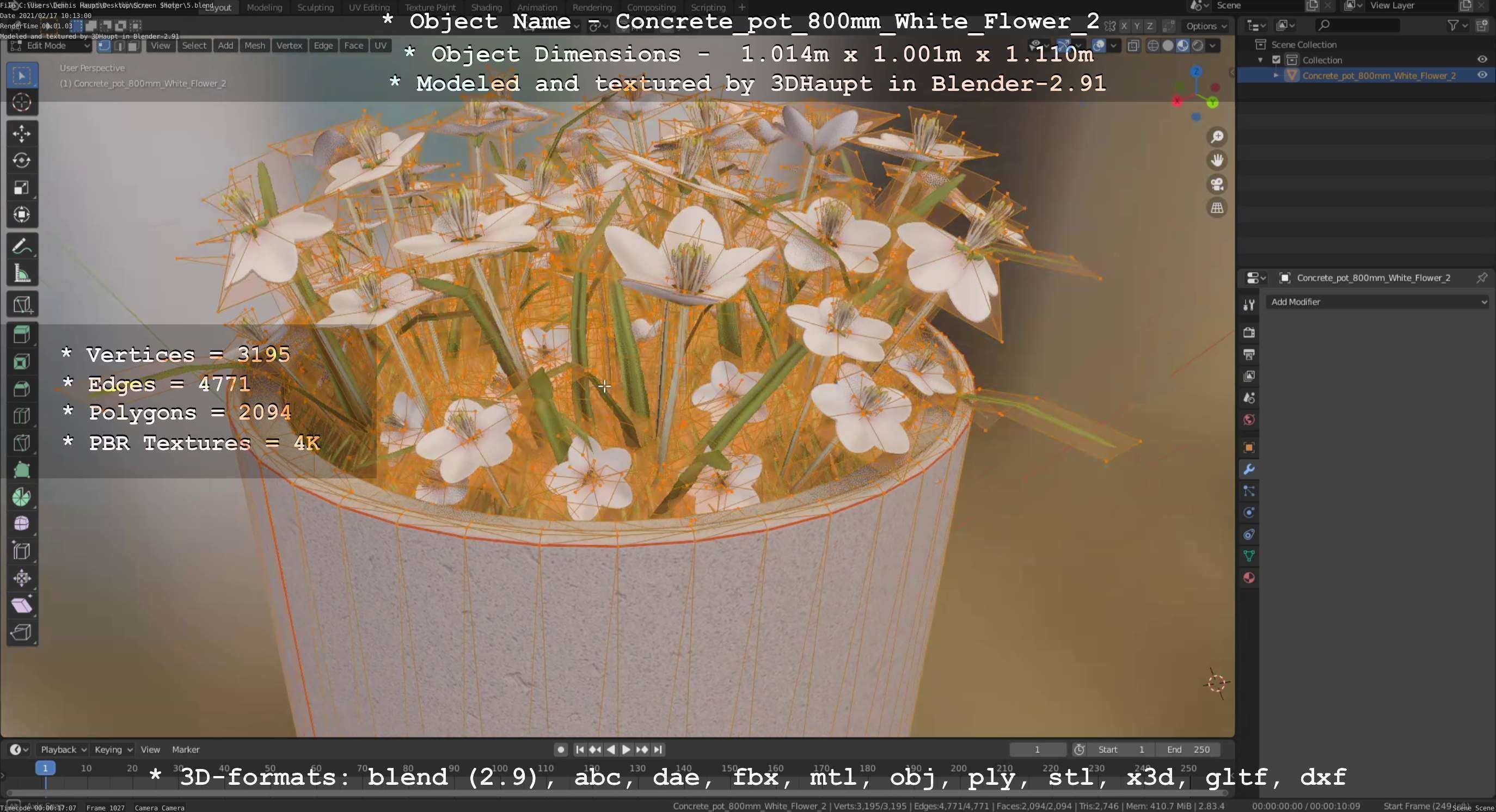Expand the Concrete_pot object tree arrow

coord(1276,76)
